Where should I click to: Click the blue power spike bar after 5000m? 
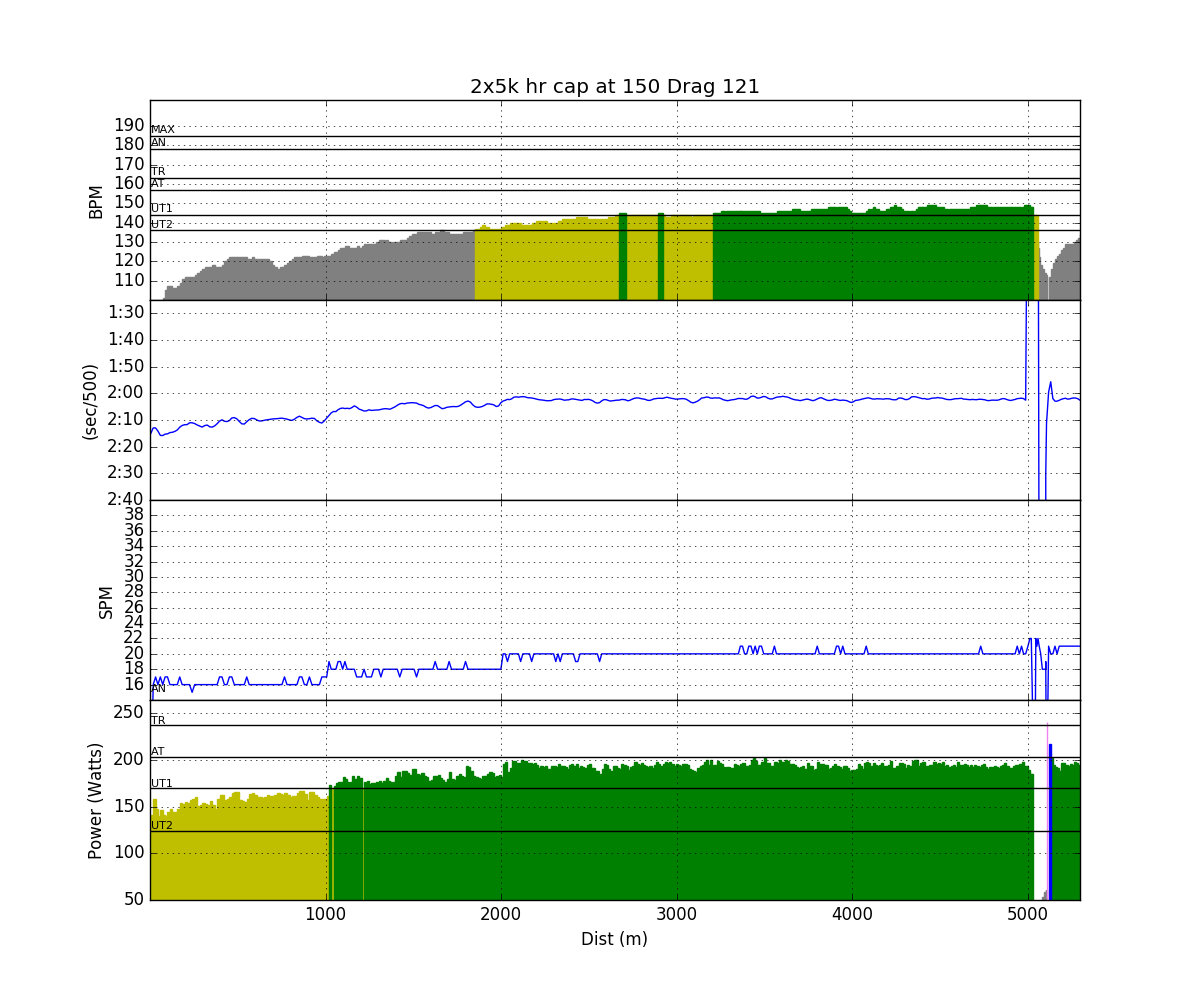[x=1050, y=820]
